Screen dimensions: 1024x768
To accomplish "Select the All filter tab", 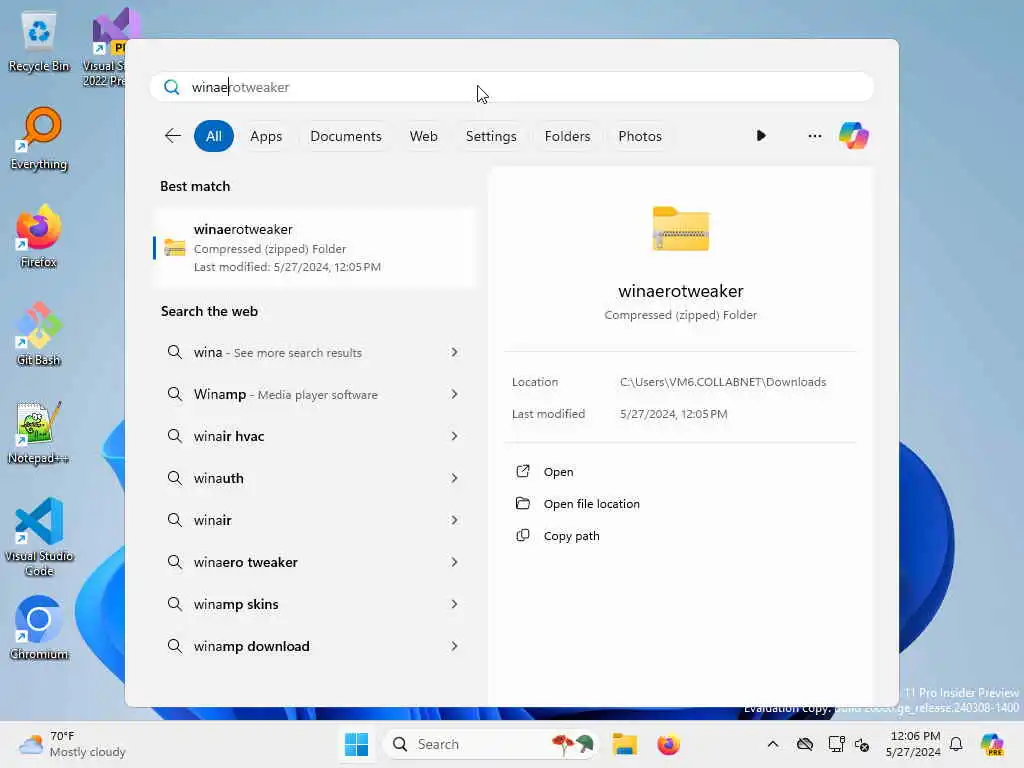I will pyautogui.click(x=214, y=136).
